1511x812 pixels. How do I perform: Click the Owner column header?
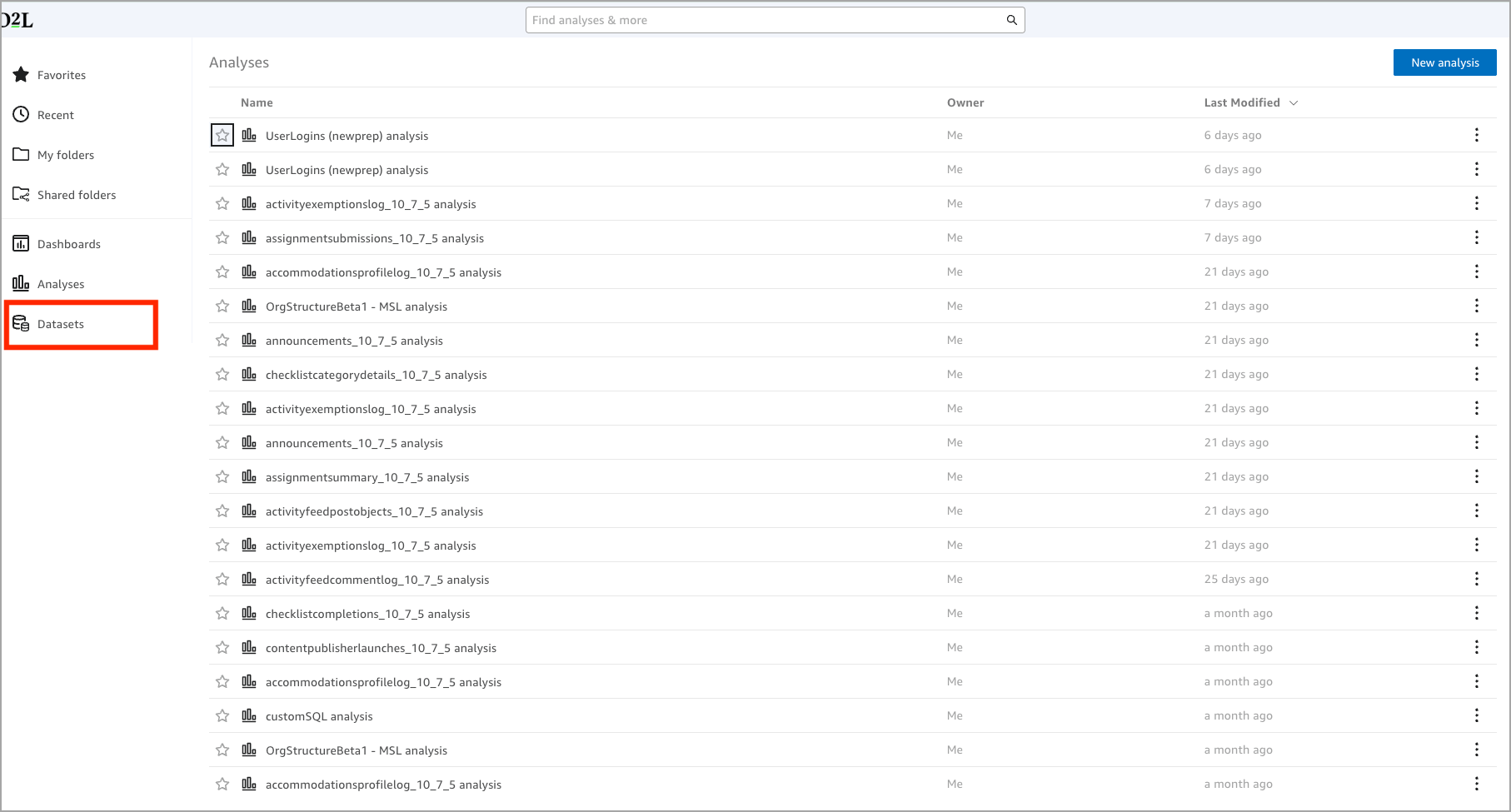965,102
